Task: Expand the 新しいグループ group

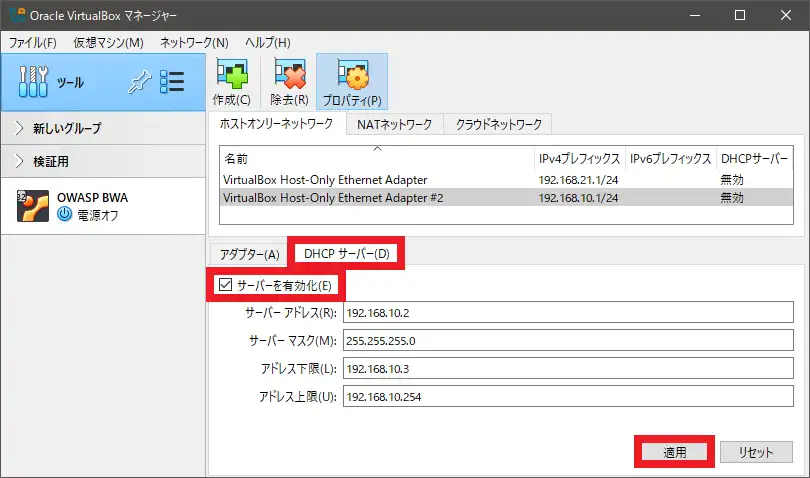Action: pyautogui.click(x=19, y=128)
